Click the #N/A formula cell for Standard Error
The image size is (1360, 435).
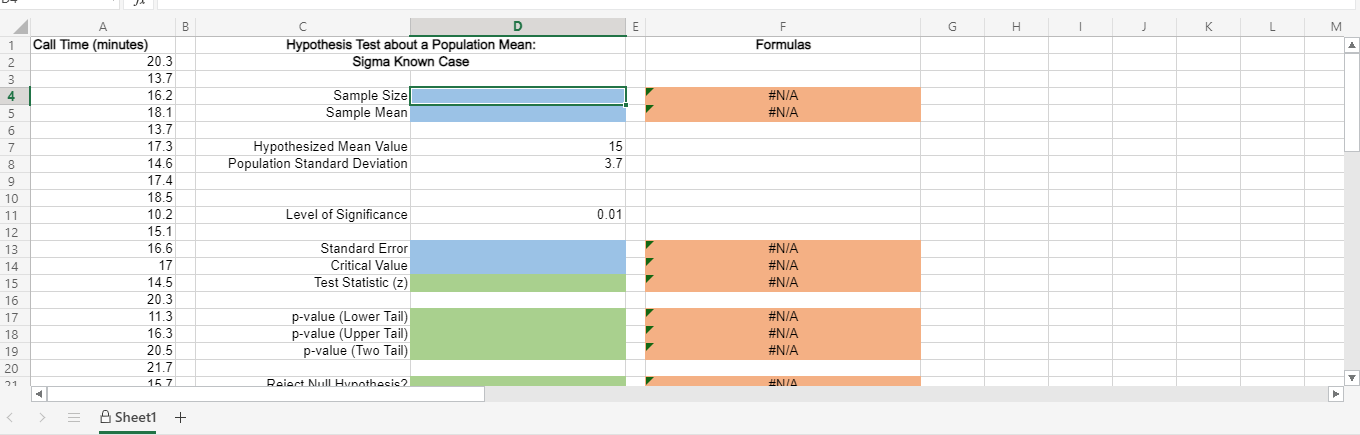pyautogui.click(x=783, y=249)
